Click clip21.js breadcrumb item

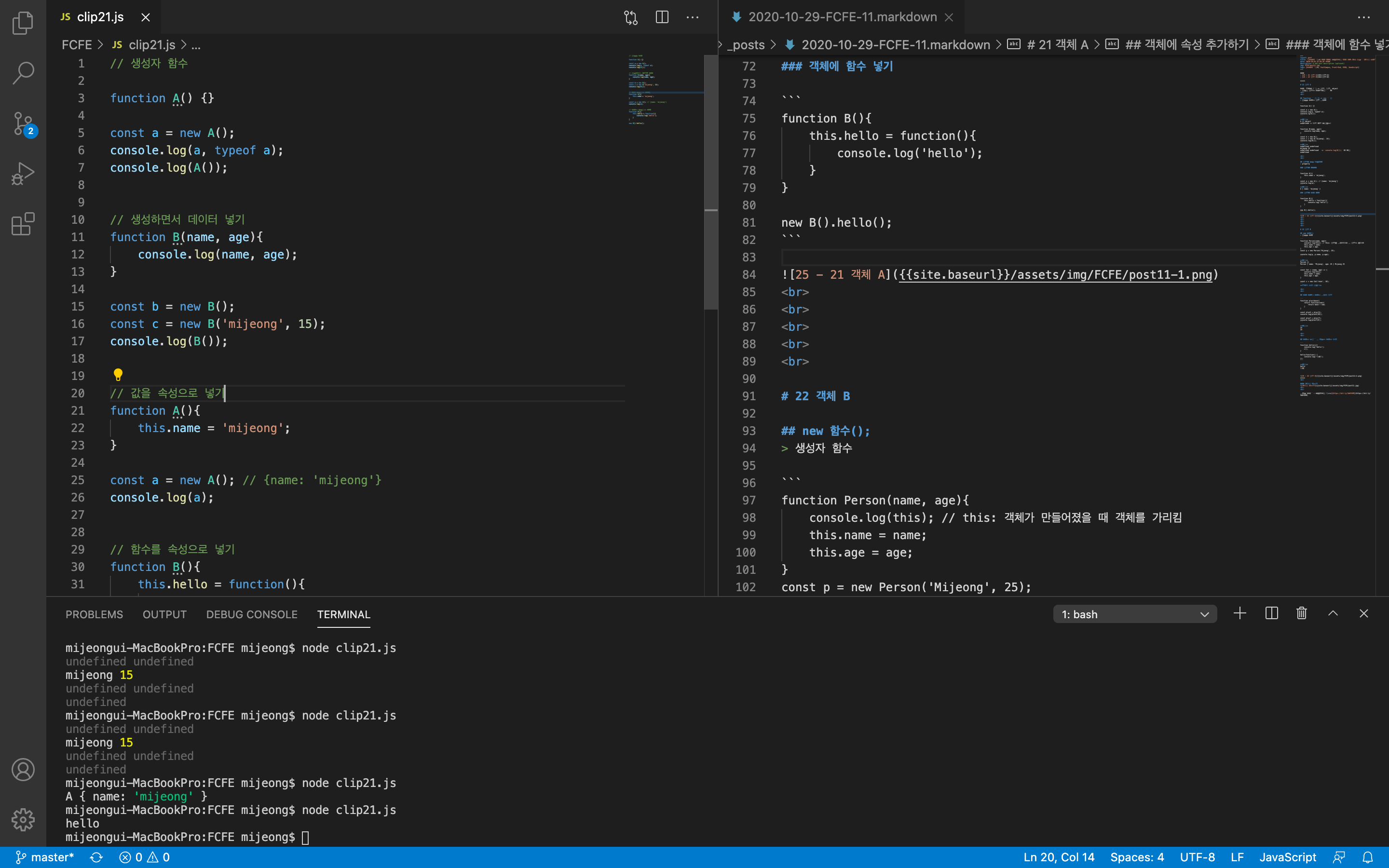point(144,44)
